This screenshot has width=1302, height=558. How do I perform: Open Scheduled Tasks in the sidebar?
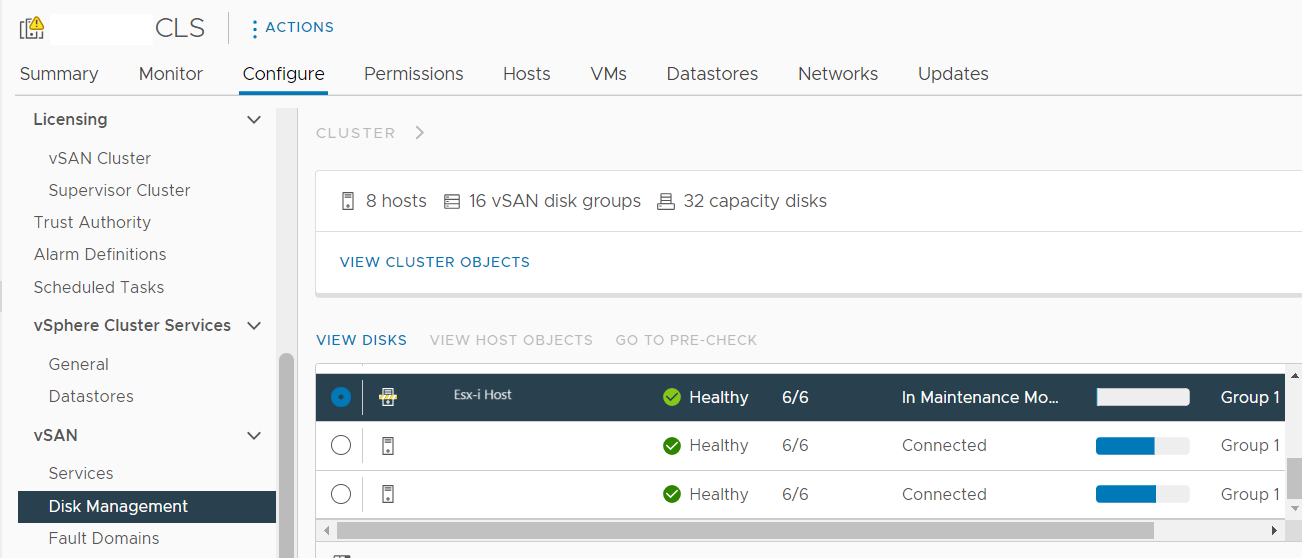[99, 287]
